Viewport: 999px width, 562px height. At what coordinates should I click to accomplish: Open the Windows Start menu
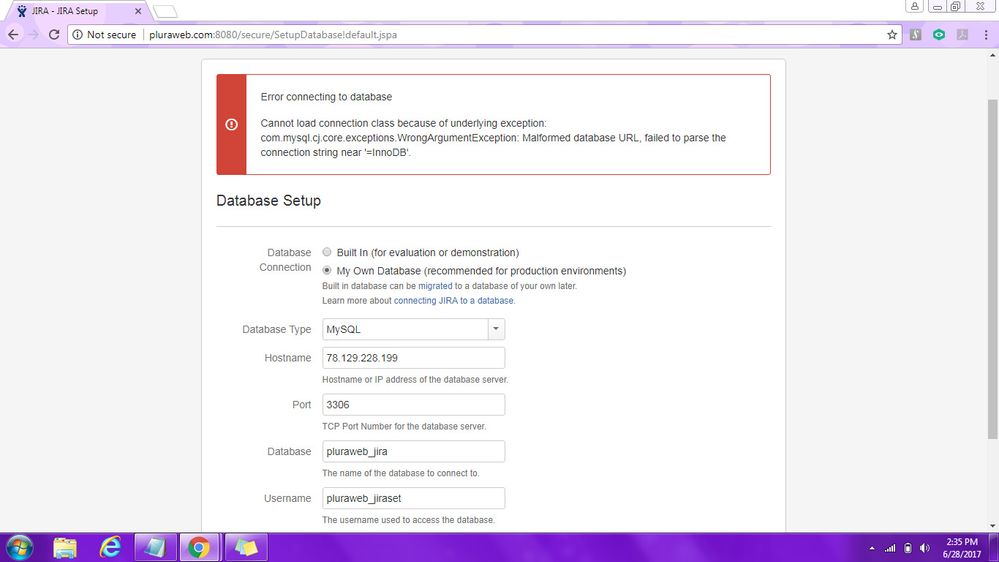19,547
